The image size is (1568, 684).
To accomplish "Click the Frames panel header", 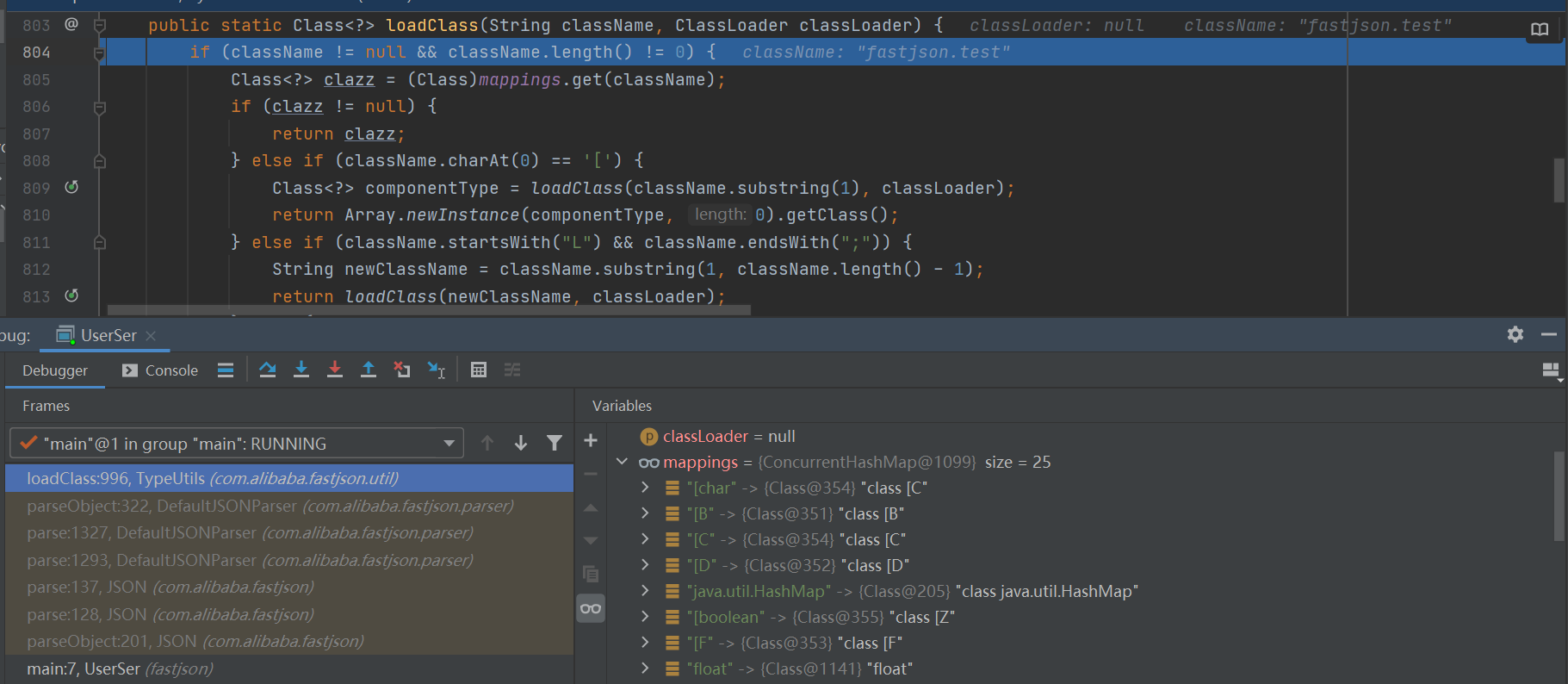I will pos(46,406).
